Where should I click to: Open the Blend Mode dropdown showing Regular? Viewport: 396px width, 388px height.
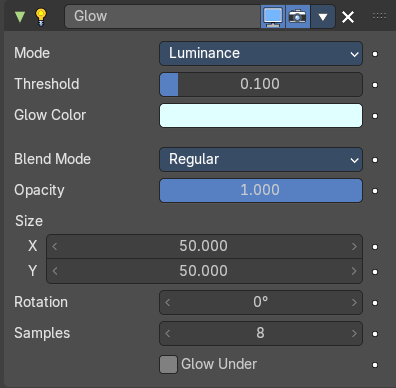[x=261, y=159]
